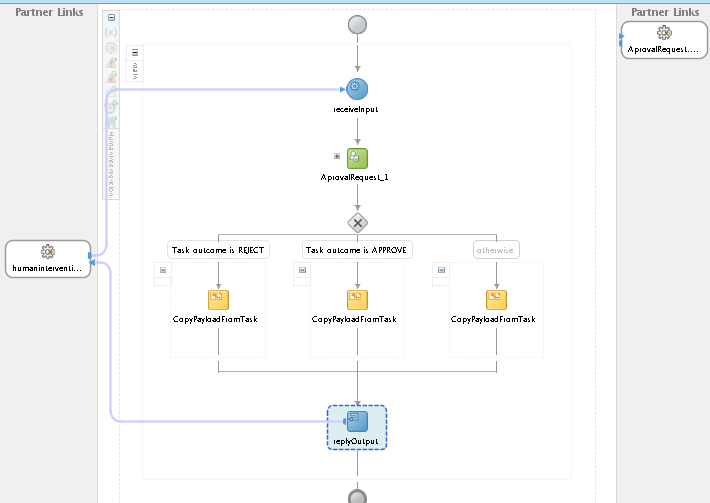
Task: Select the 'Task outcome is APPROVE' condition
Action: click(x=357, y=250)
